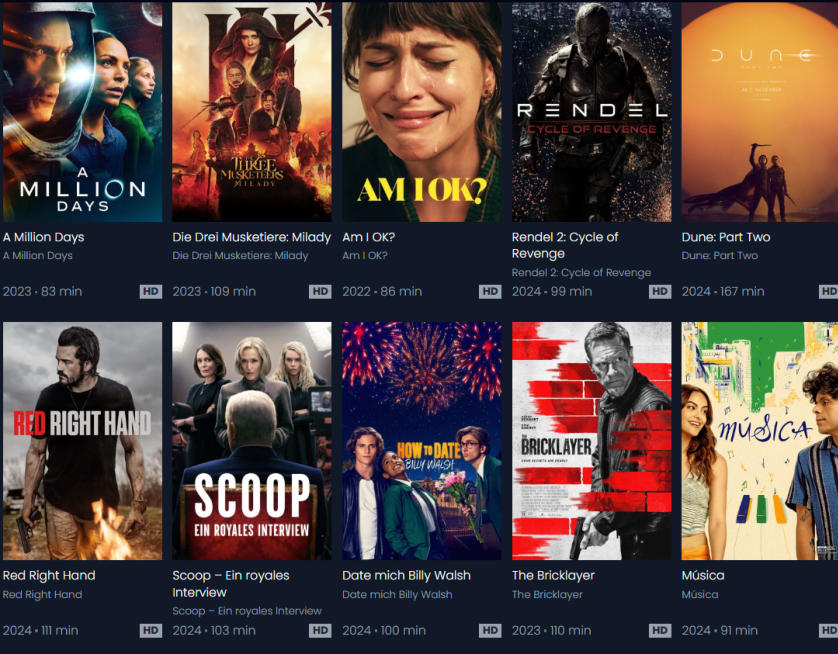Select the Scoop poster image
This screenshot has height=654, width=838.
click(x=252, y=441)
